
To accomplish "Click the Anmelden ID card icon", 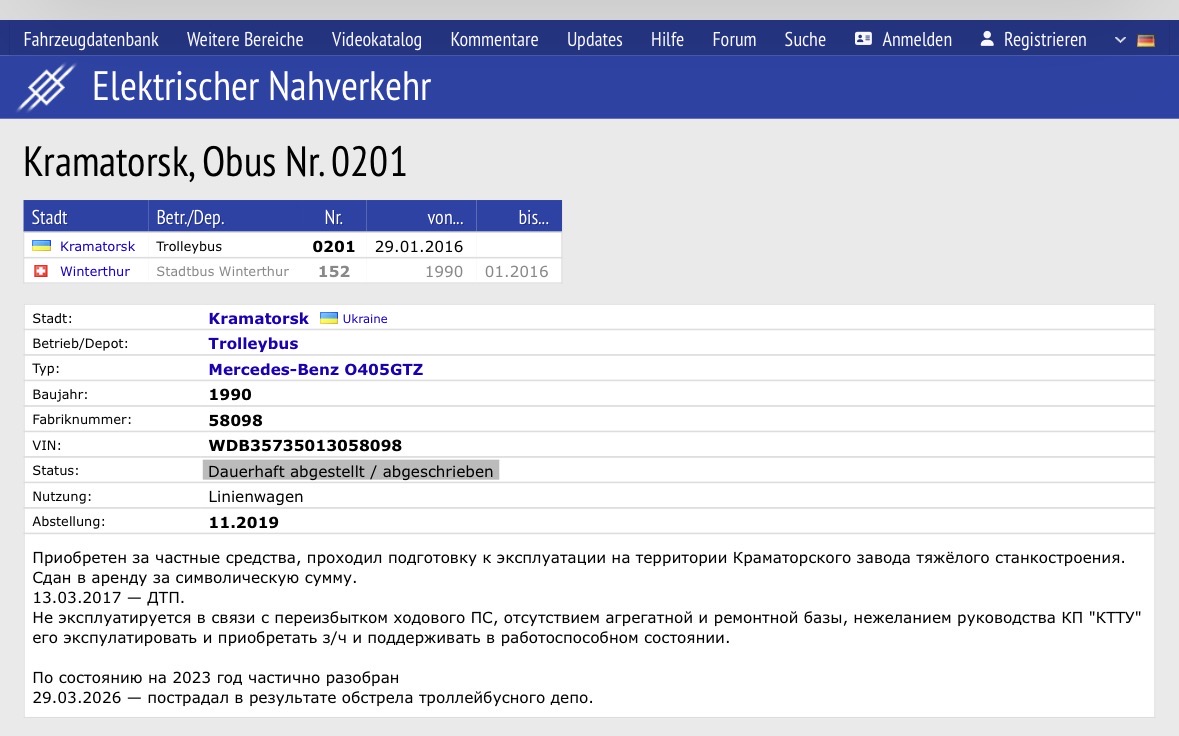I will click(x=863, y=39).
